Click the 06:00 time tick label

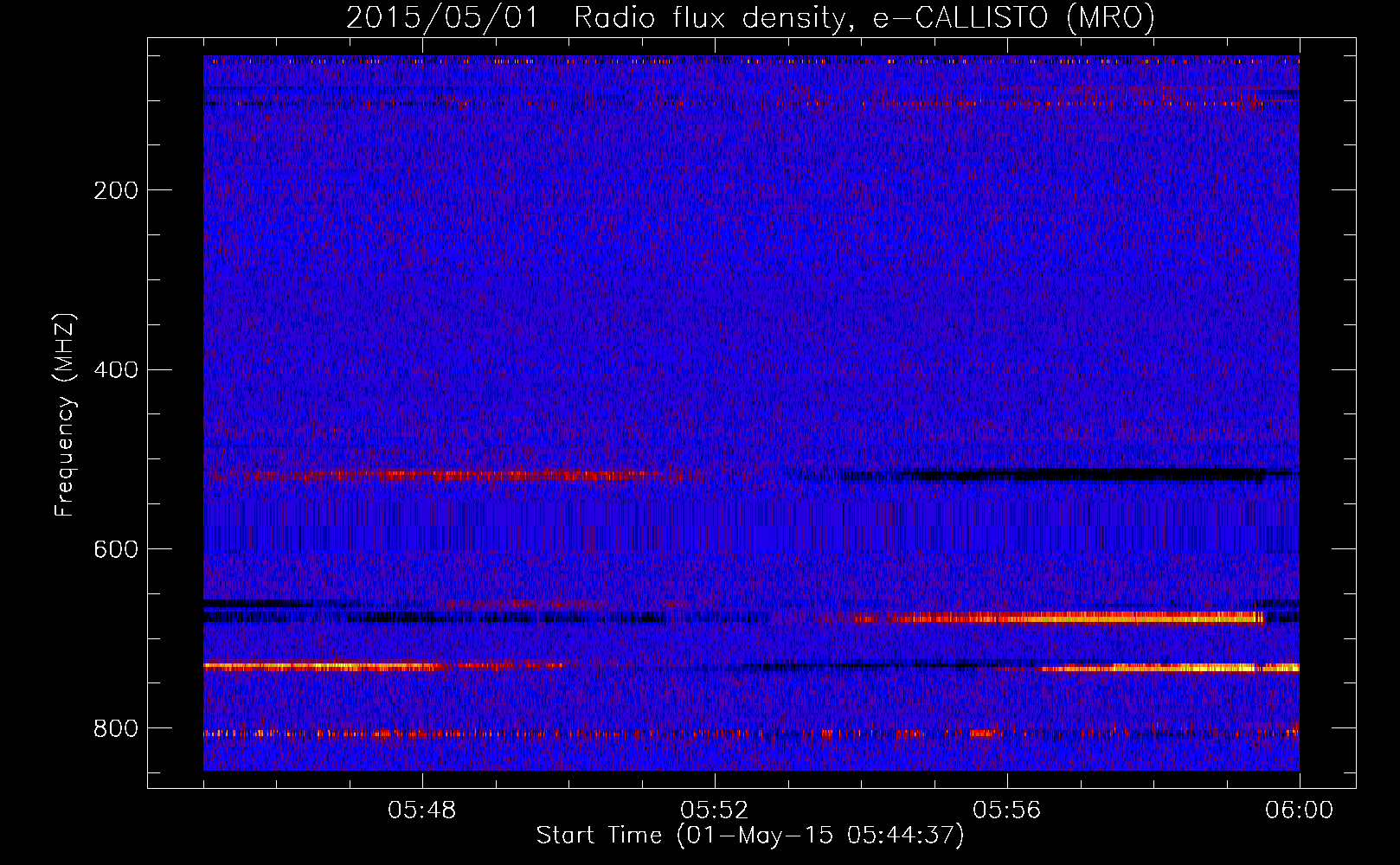click(x=1300, y=811)
